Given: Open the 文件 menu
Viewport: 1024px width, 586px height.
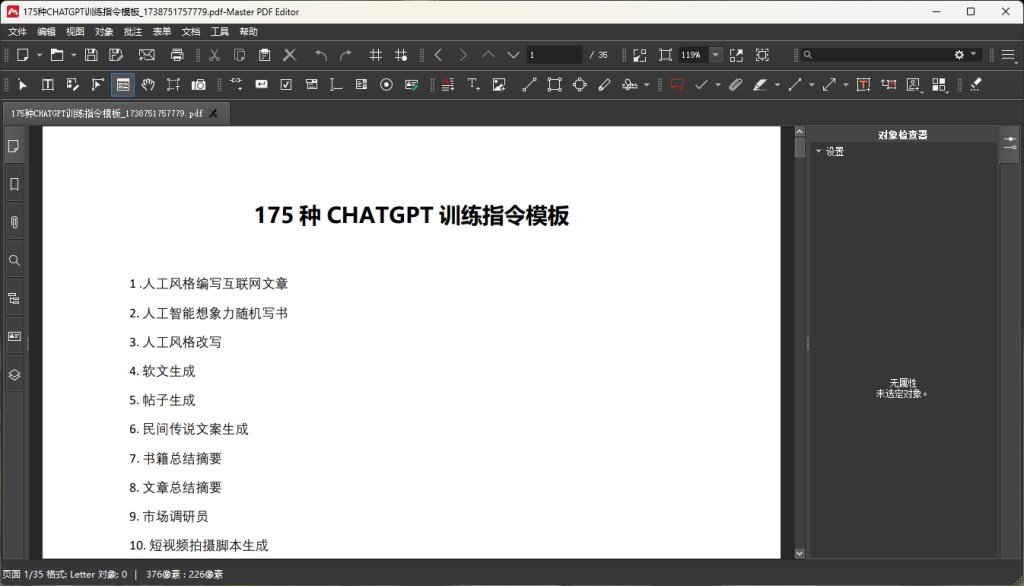Looking at the screenshot, I should pos(17,32).
